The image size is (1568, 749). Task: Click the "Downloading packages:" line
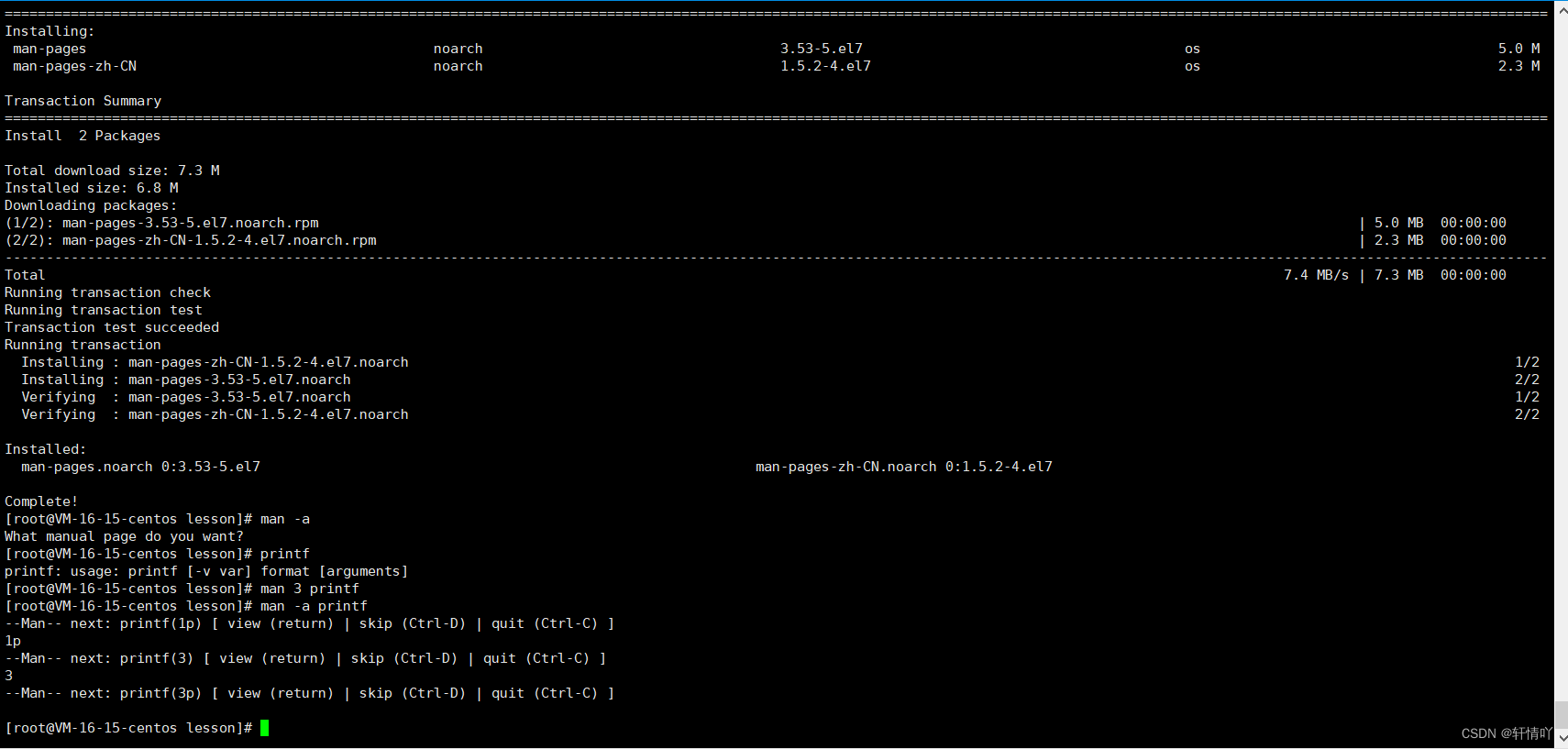(x=91, y=205)
